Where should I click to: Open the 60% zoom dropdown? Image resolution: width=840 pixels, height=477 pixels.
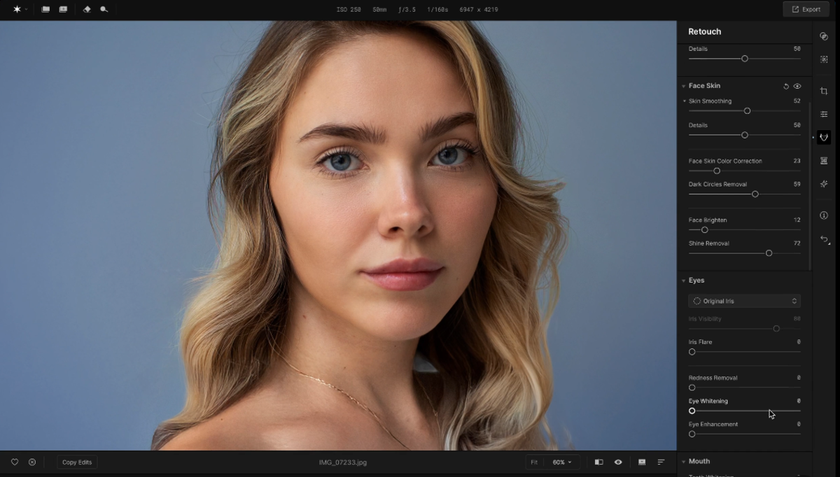(562, 462)
